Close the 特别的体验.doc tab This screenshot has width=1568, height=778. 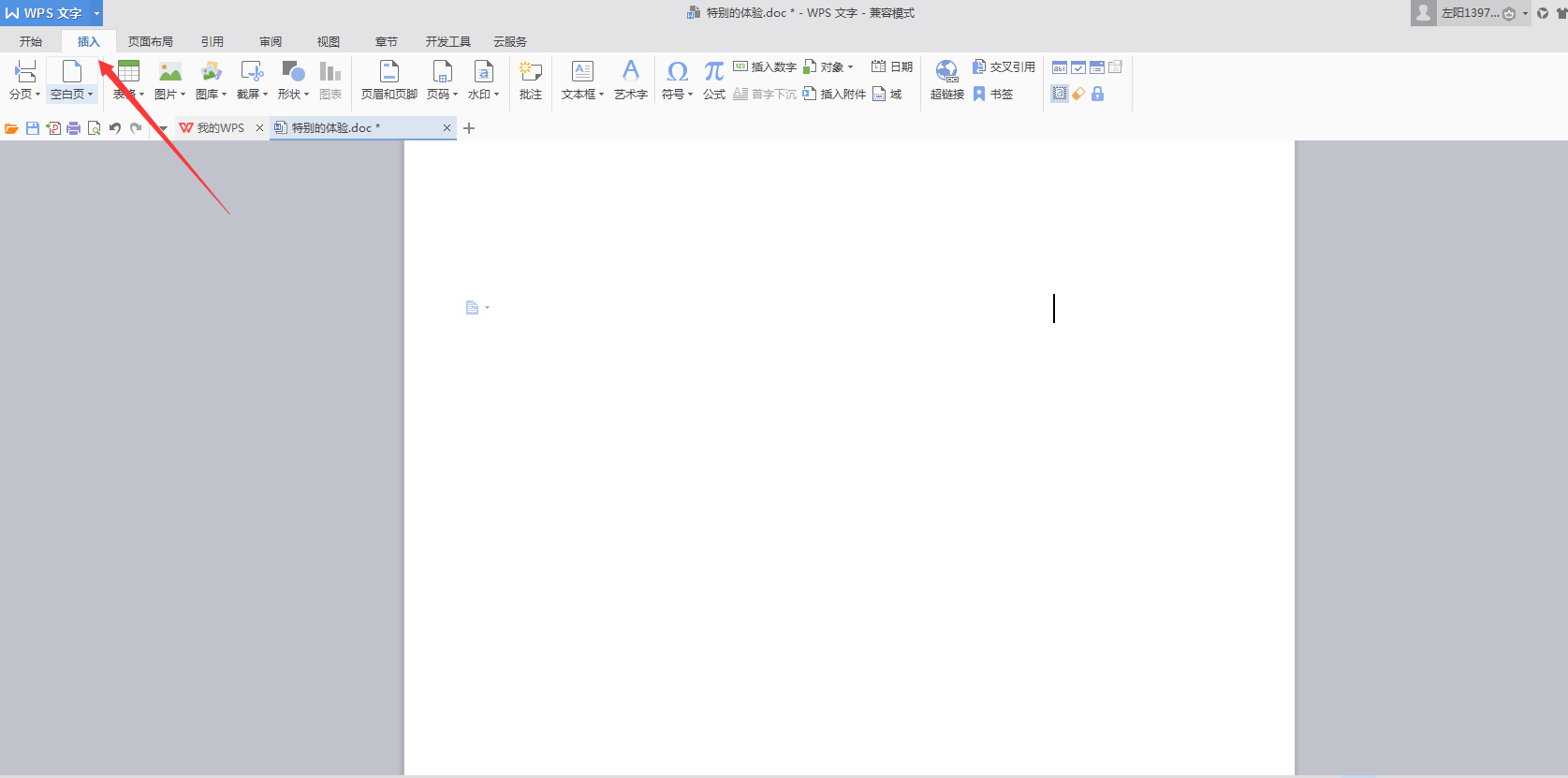point(447,128)
